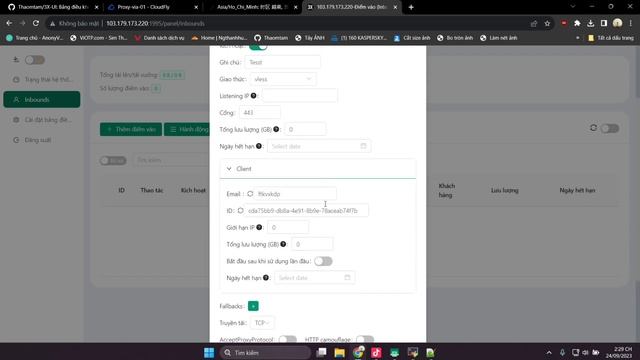Open the Chrome extensions puzzle icon

pyautogui.click(x=577, y=23)
